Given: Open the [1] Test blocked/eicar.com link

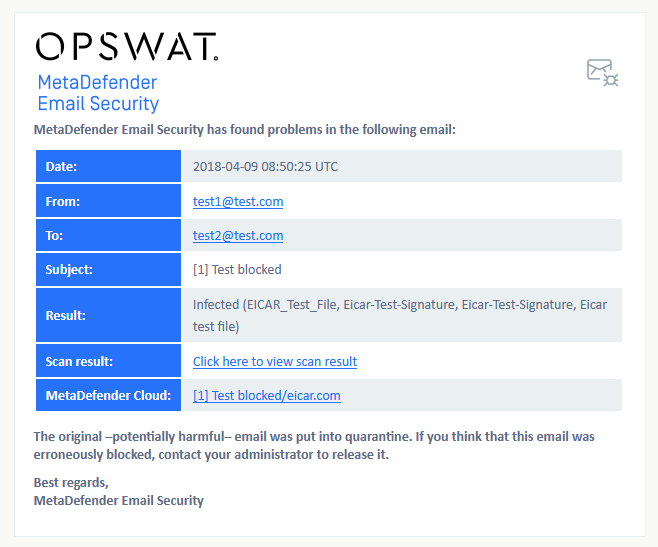Looking at the screenshot, I should coord(266,395).
